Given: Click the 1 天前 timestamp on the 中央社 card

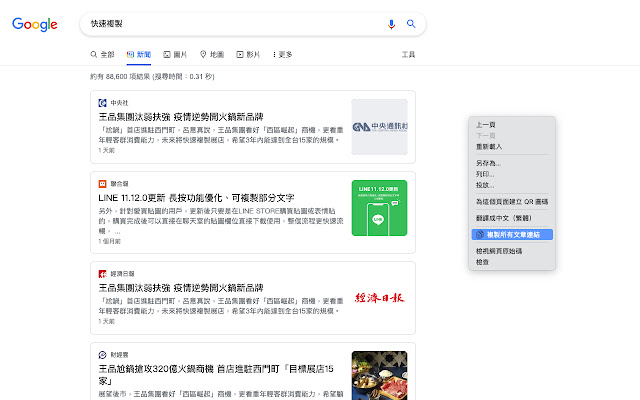Looking at the screenshot, I should pyautogui.click(x=107, y=151).
